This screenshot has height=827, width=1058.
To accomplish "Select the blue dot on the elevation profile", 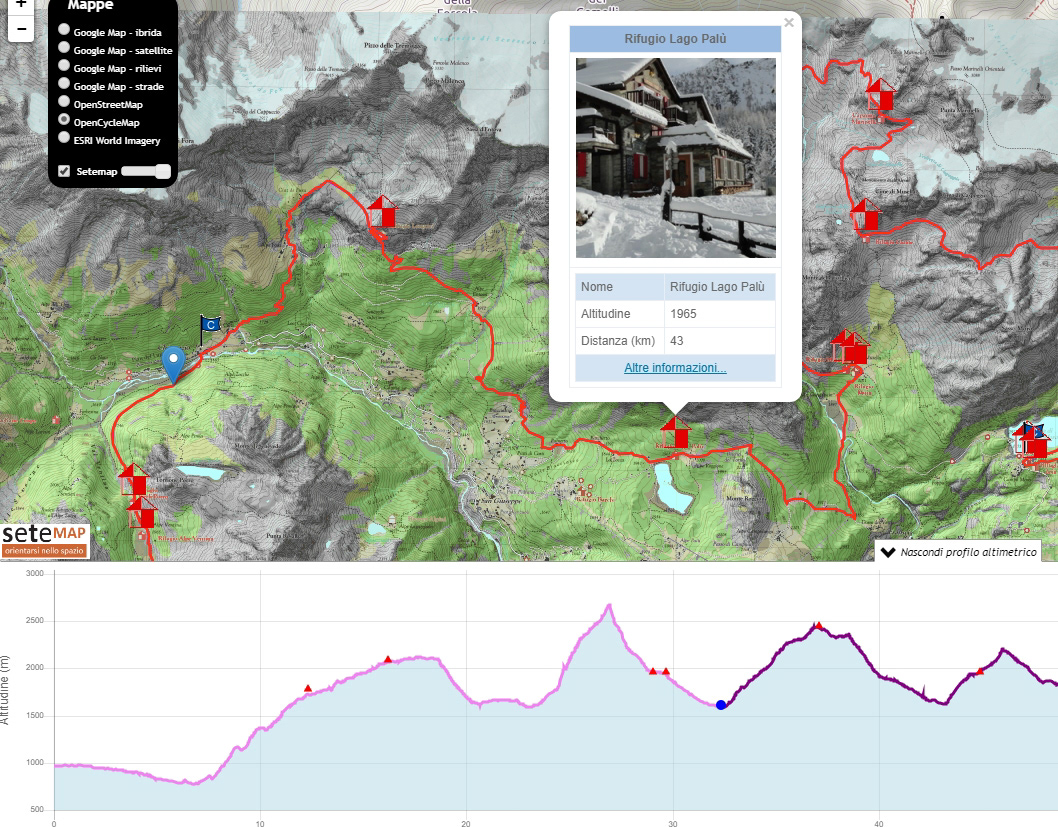I will pos(721,705).
